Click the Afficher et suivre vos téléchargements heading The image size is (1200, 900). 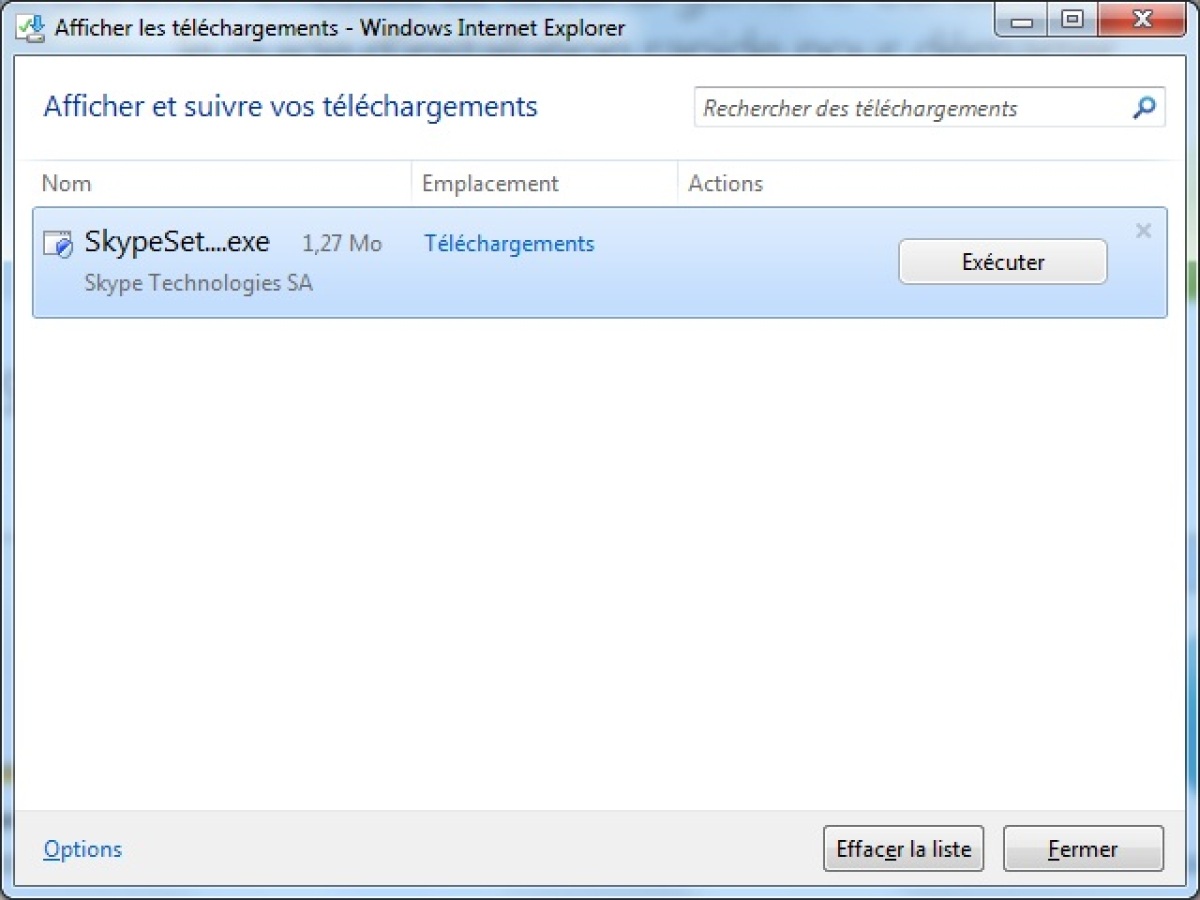point(290,106)
